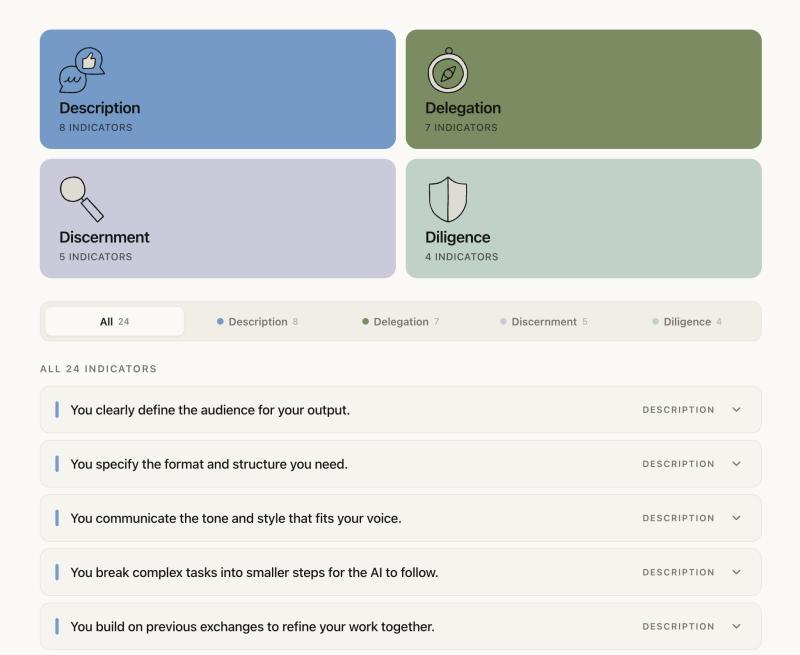The height and width of the screenshot is (655, 800).
Task: Click 'You clearly define the audience' indicator text
Action: 210,410
